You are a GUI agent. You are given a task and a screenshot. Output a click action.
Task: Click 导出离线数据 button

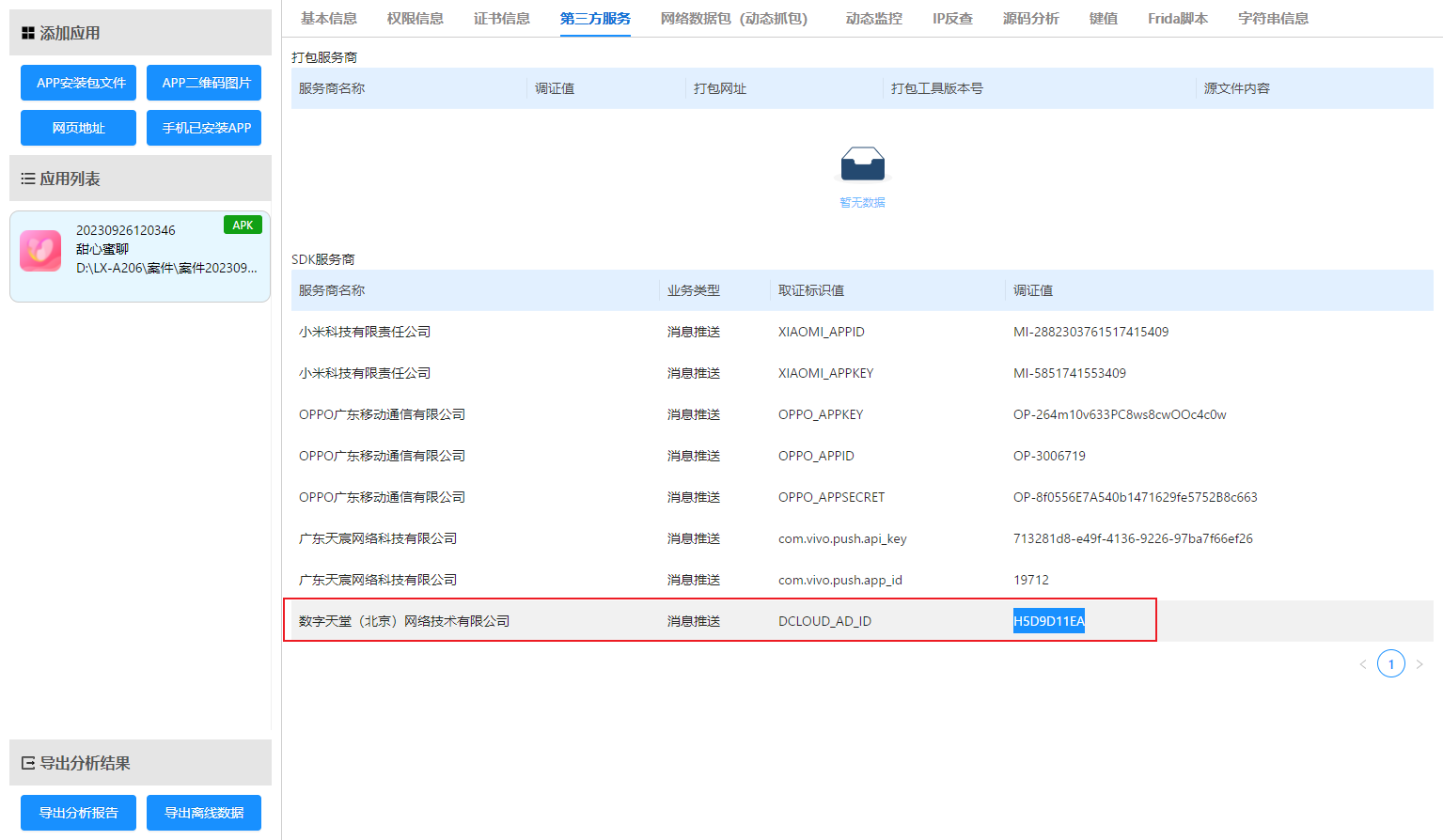click(204, 813)
